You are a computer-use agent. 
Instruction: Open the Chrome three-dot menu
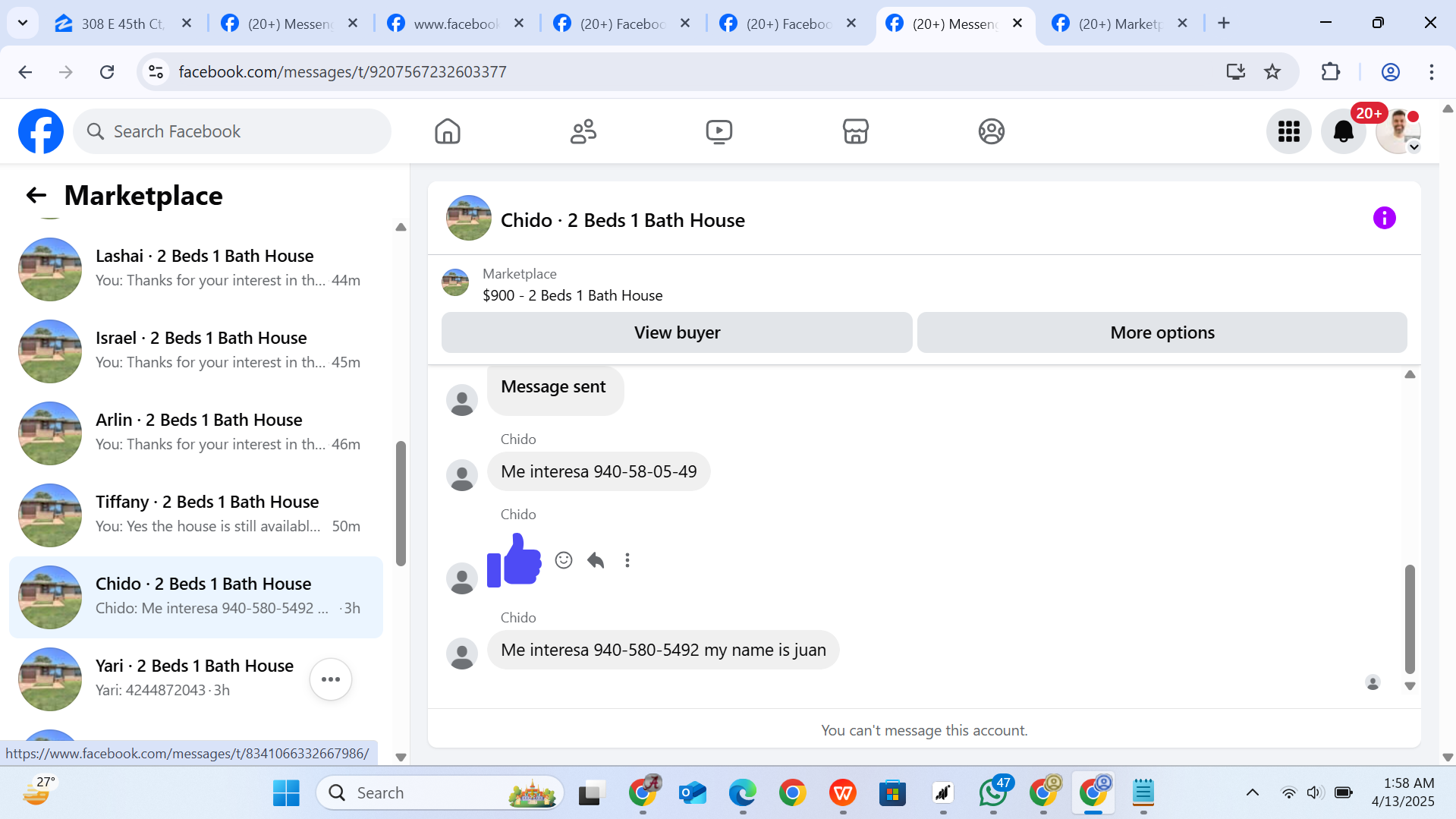(x=1432, y=72)
